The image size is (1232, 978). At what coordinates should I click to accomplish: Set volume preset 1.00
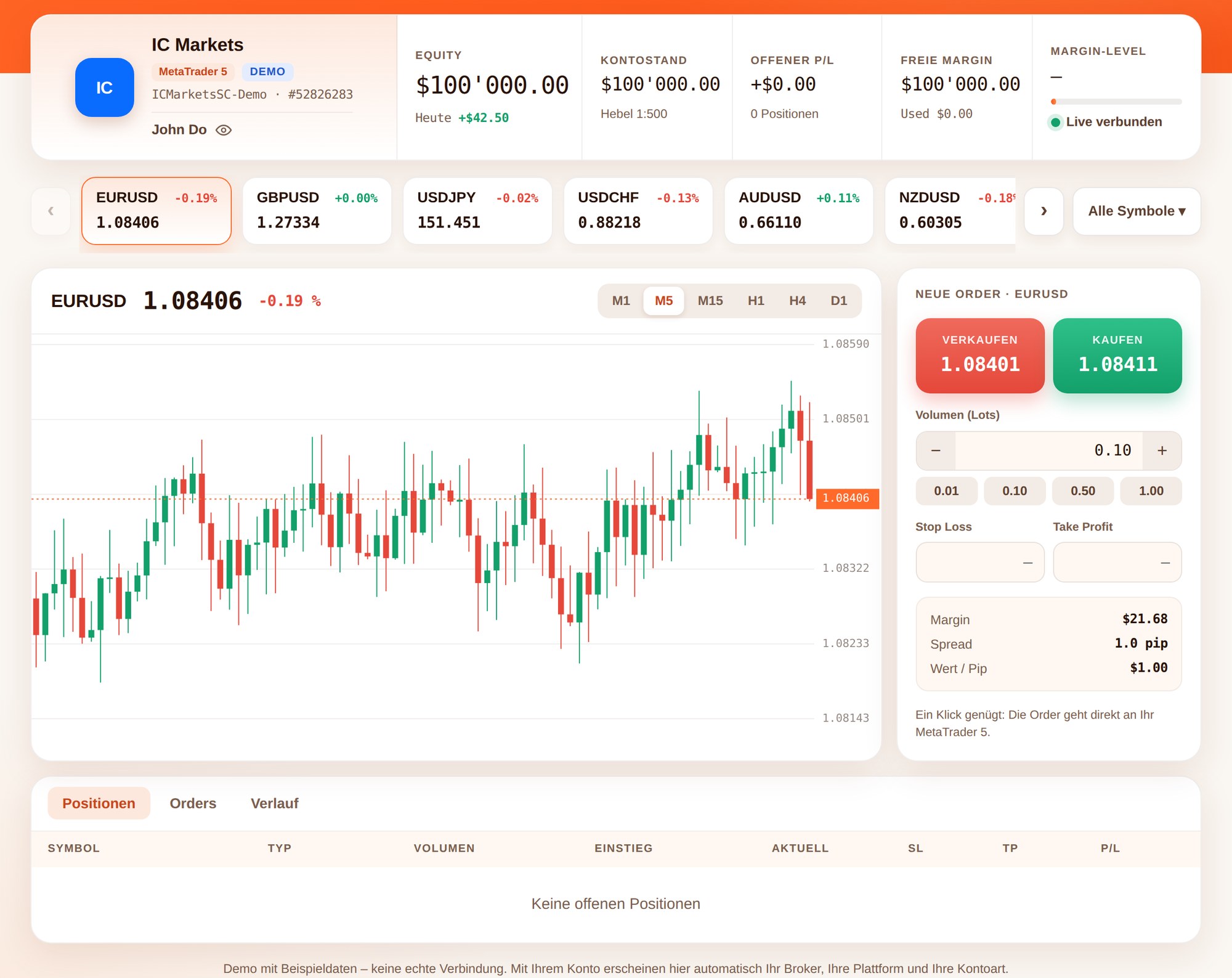tap(1151, 491)
